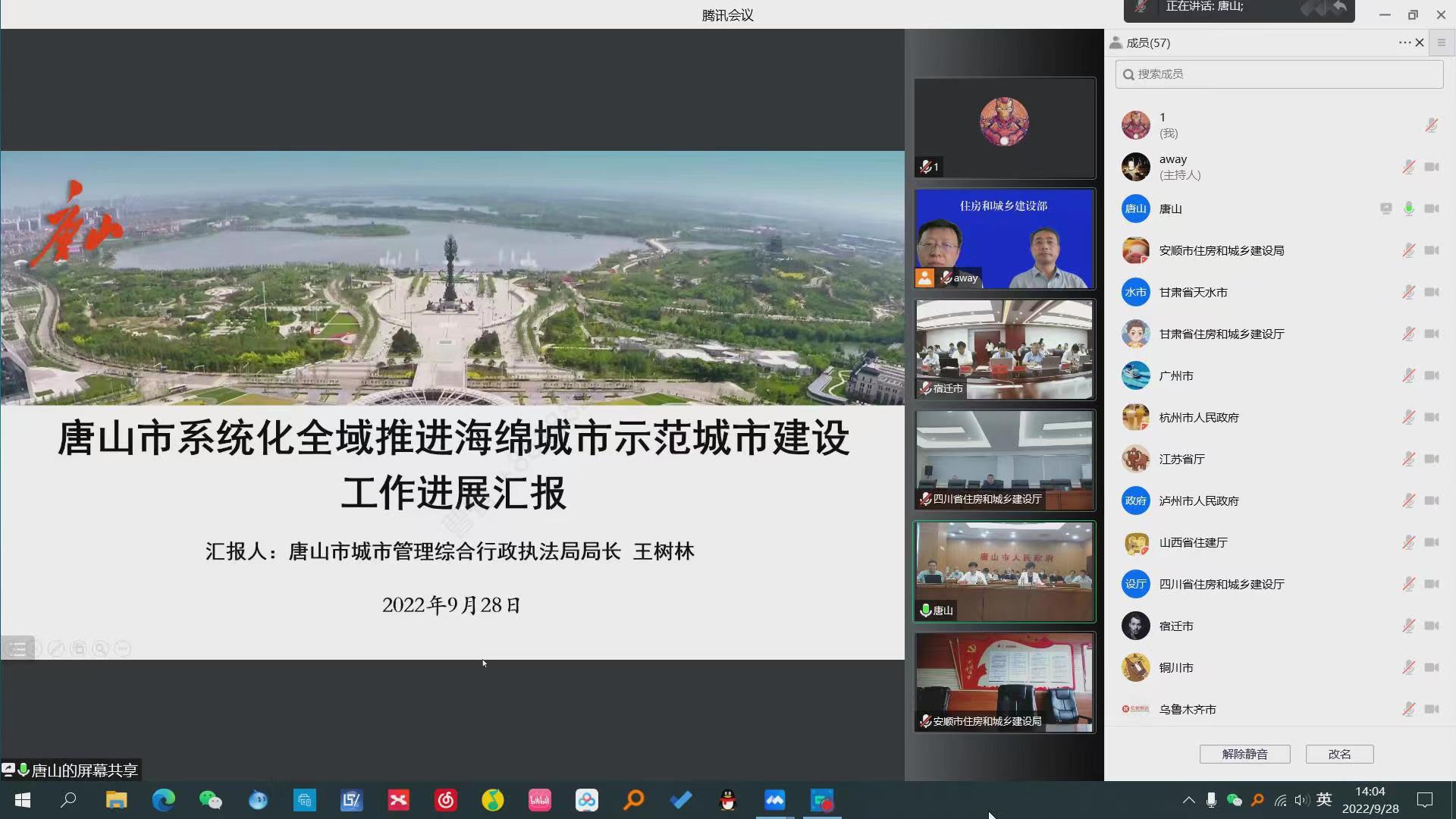1456x819 pixels.
Task: Click the 解除静音 unmute button
Action: click(x=1244, y=754)
